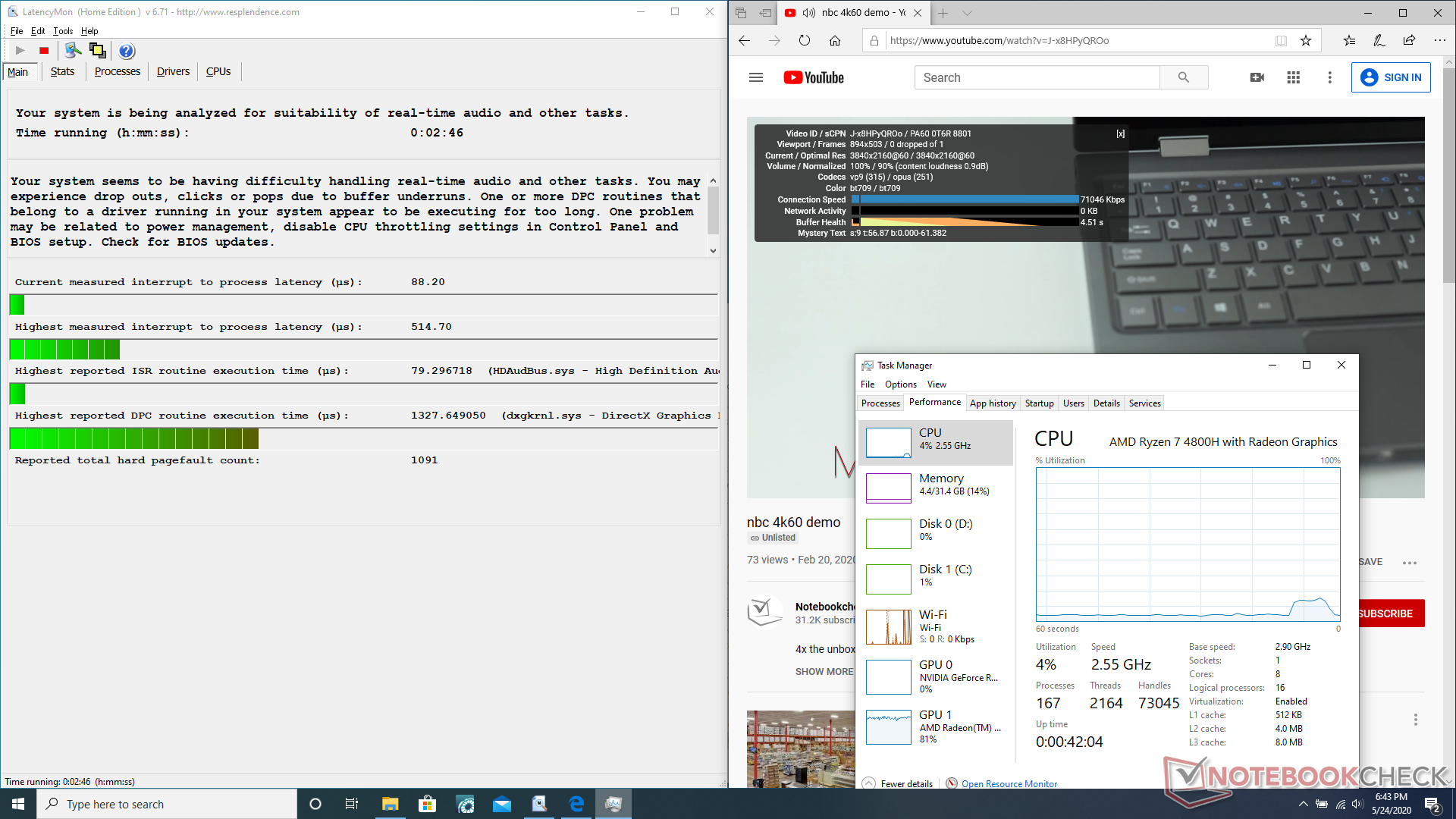Switch to Task Manager Startup tab
This screenshot has height=819, width=1456.
click(1039, 403)
